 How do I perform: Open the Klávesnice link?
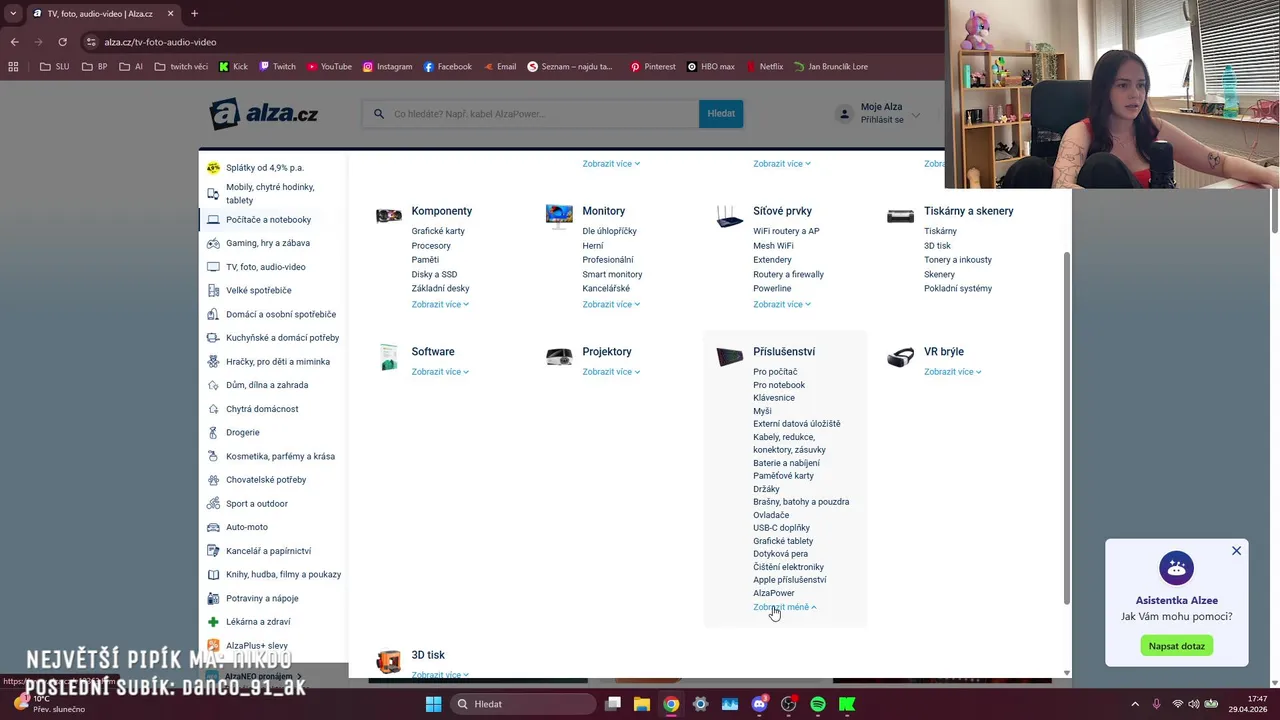[774, 398]
